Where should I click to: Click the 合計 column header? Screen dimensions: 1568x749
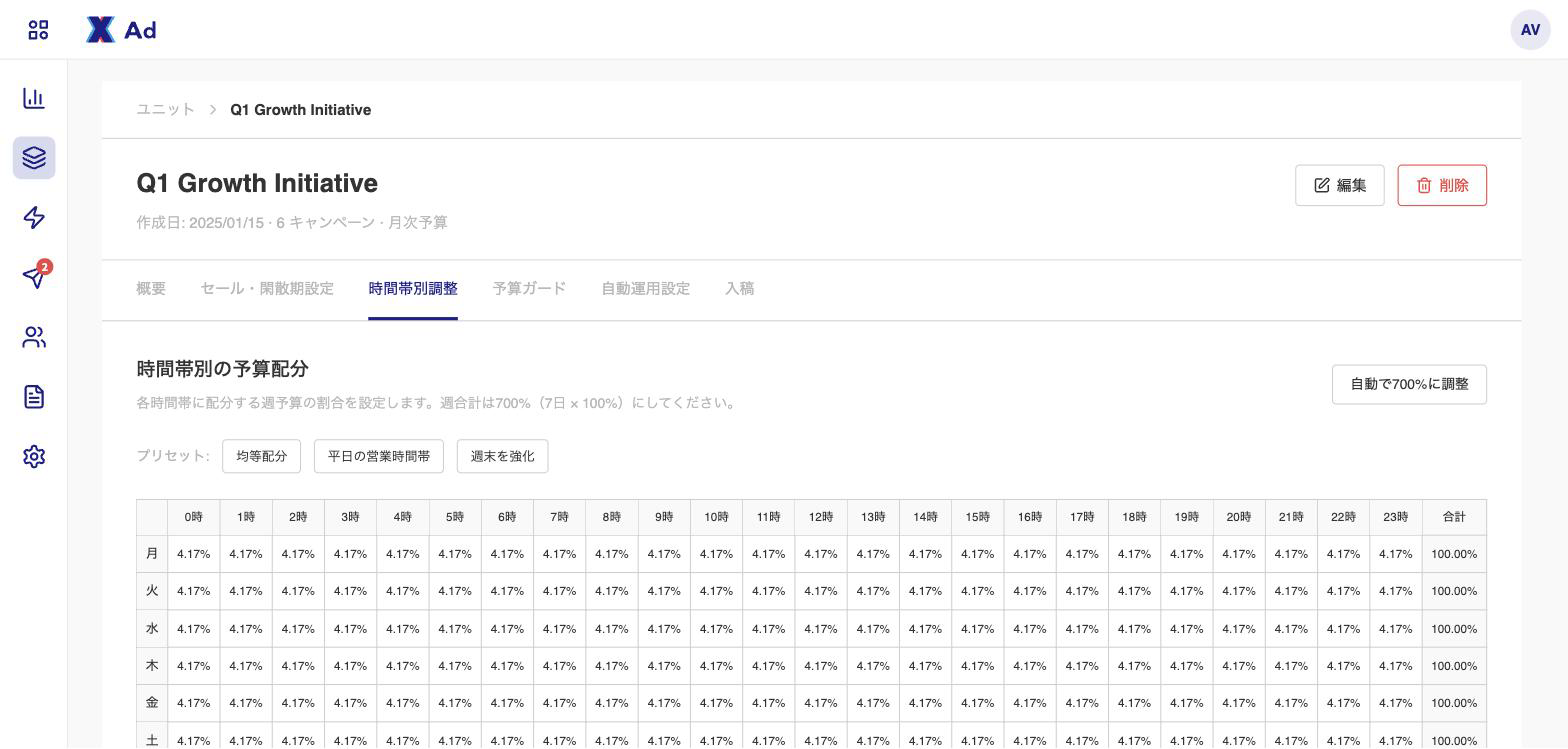pyautogui.click(x=1454, y=517)
